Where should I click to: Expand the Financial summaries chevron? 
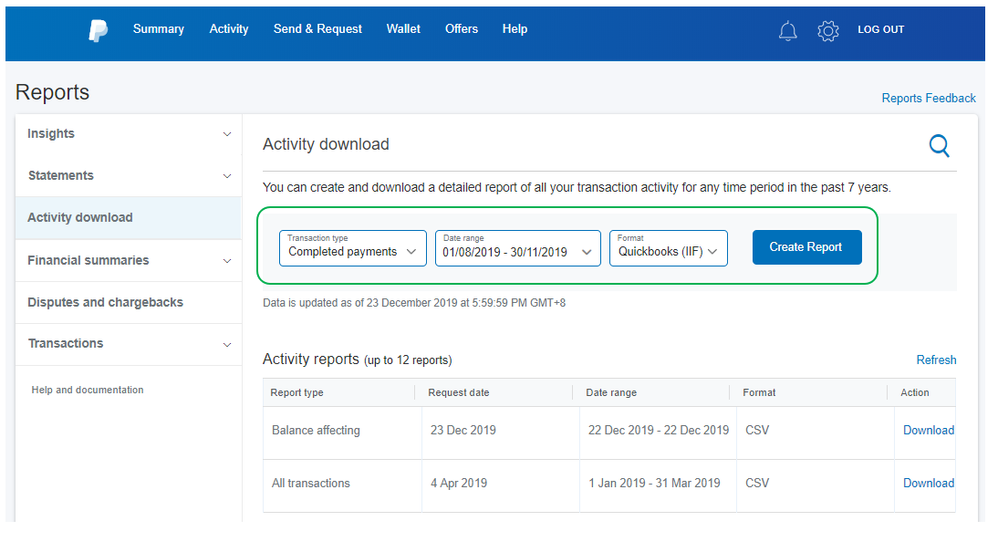click(x=227, y=261)
